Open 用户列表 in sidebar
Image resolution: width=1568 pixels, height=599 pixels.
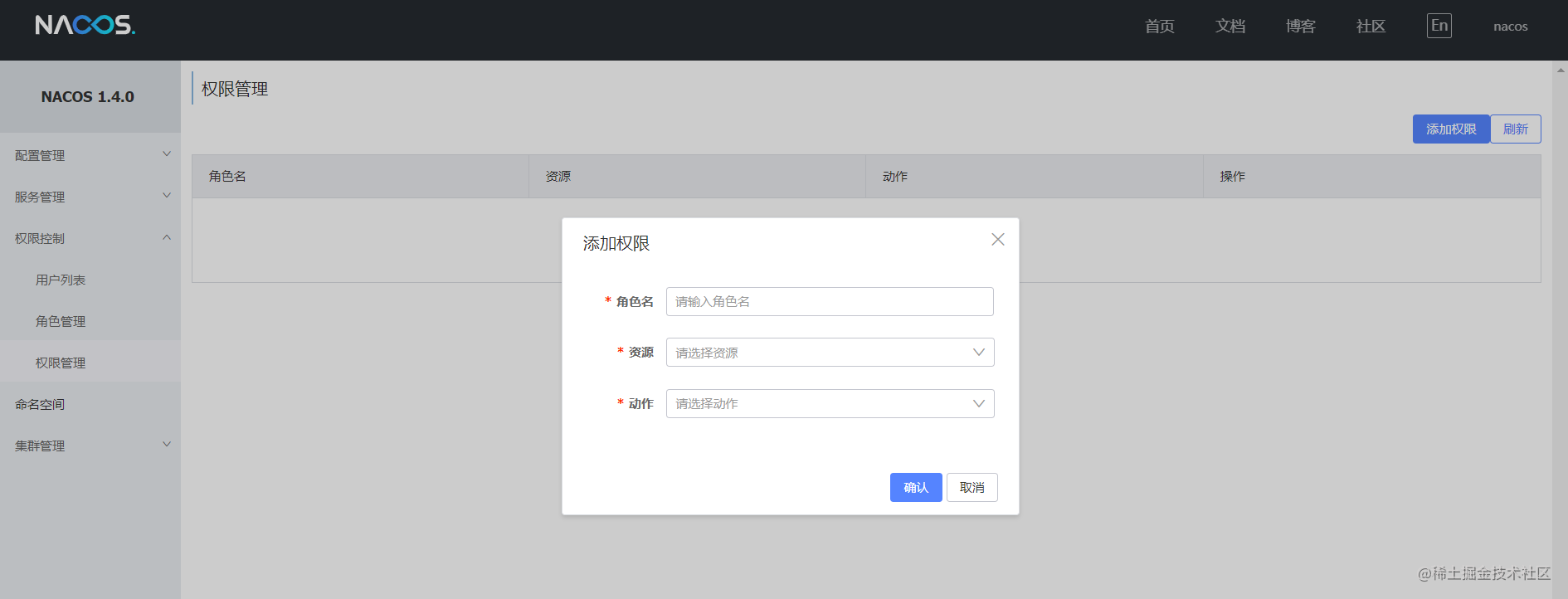(90, 280)
